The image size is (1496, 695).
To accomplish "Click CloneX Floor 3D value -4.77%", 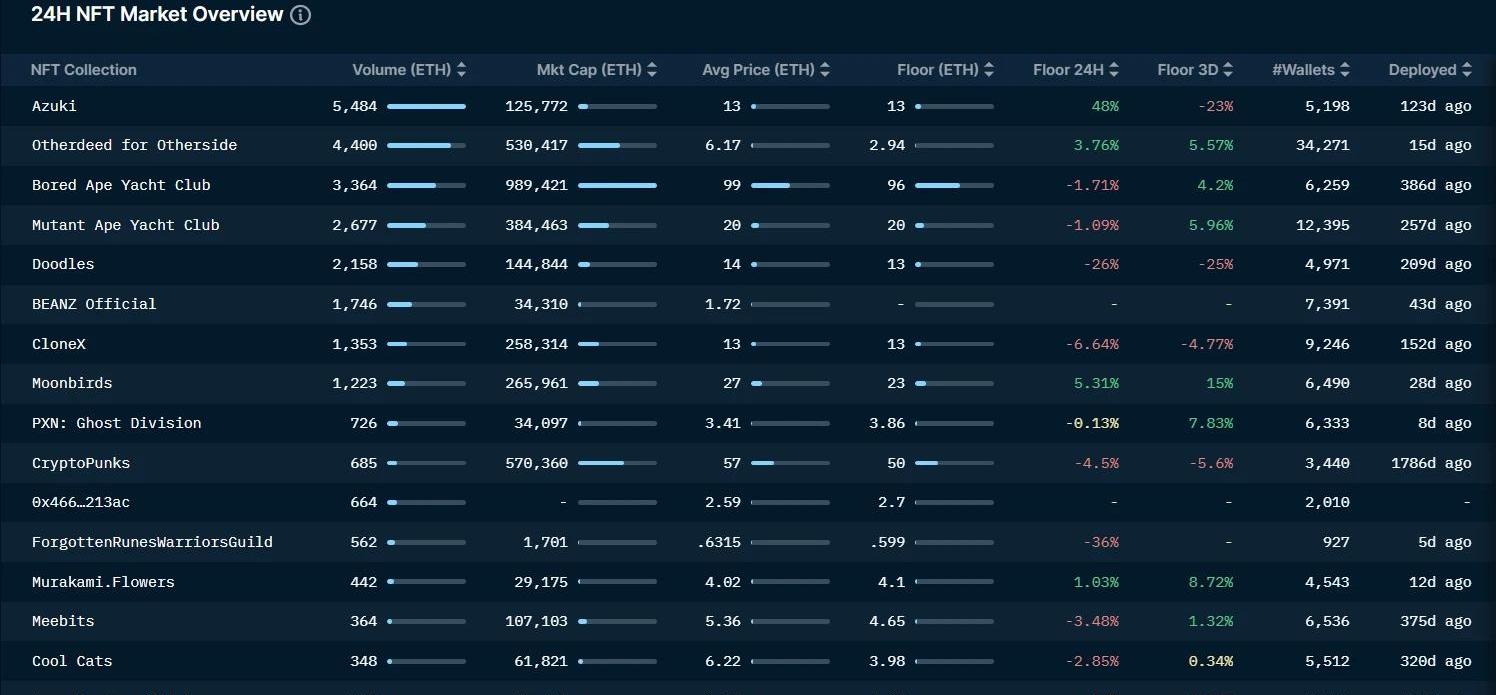I will [x=1206, y=344].
